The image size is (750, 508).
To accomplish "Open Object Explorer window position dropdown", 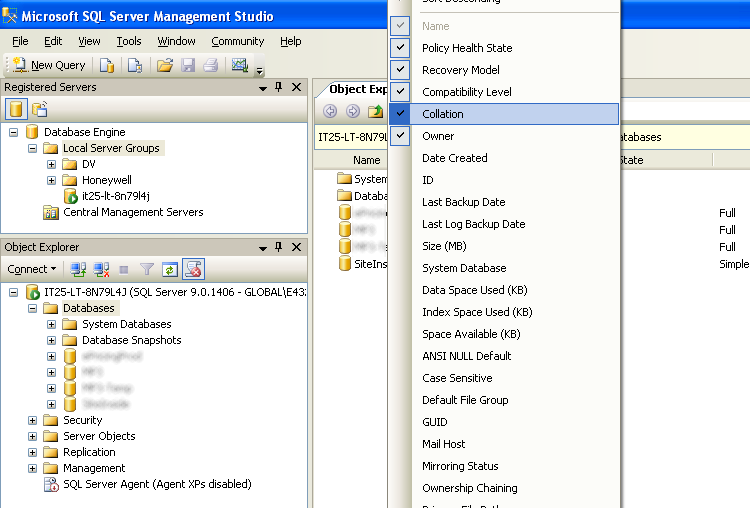I will click(x=263, y=248).
